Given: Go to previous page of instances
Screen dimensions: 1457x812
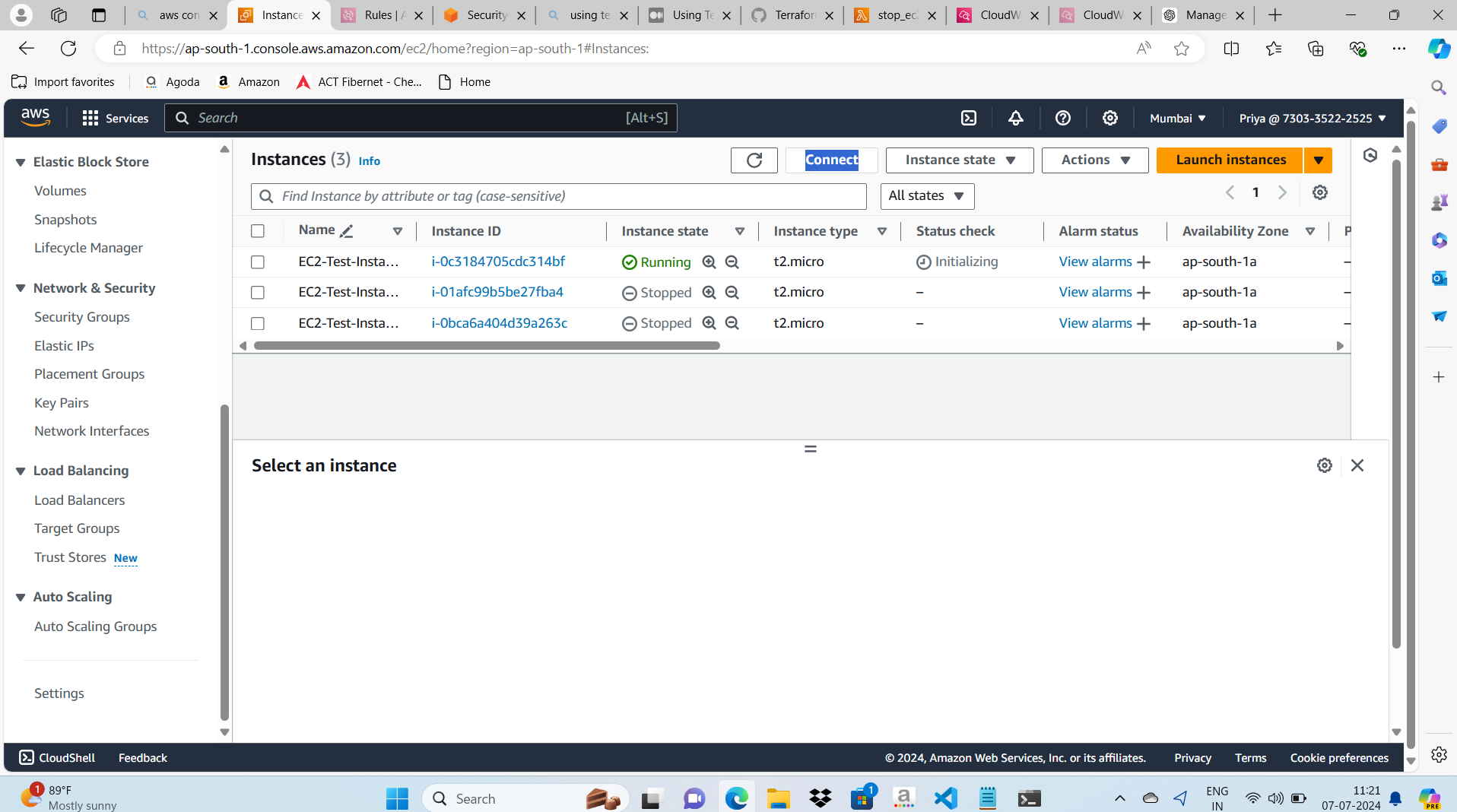Looking at the screenshot, I should click(x=1230, y=192).
